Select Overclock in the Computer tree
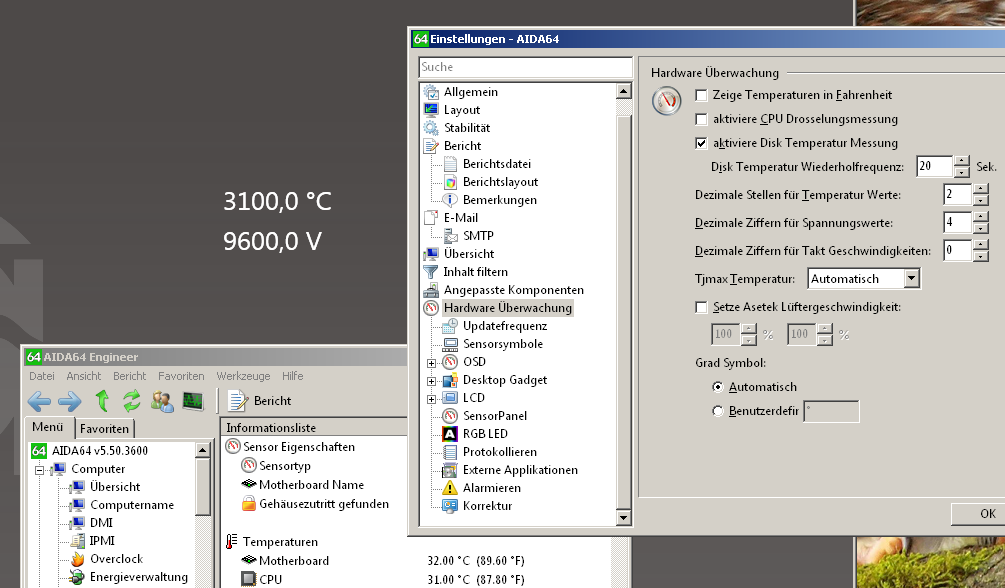Viewport: 1005px width, 588px height. [116, 559]
